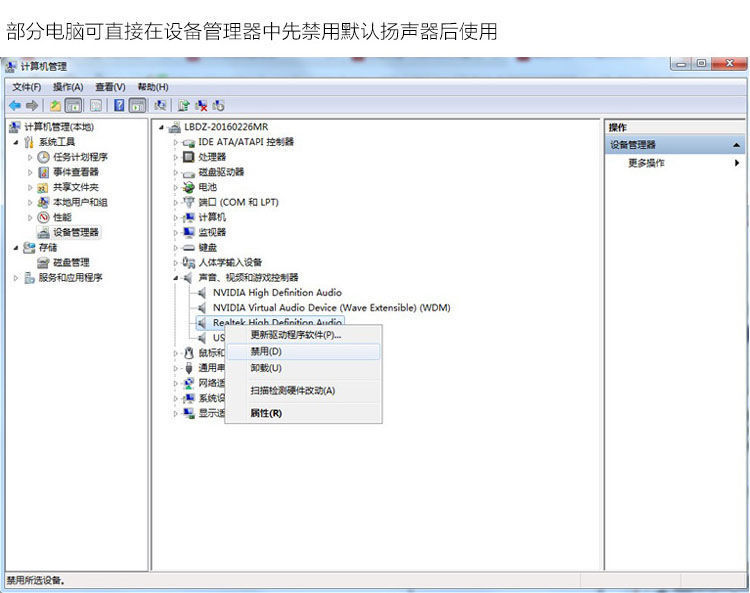Open the 操作(A) menu
Screen dimensions: 750x593
click(68, 87)
